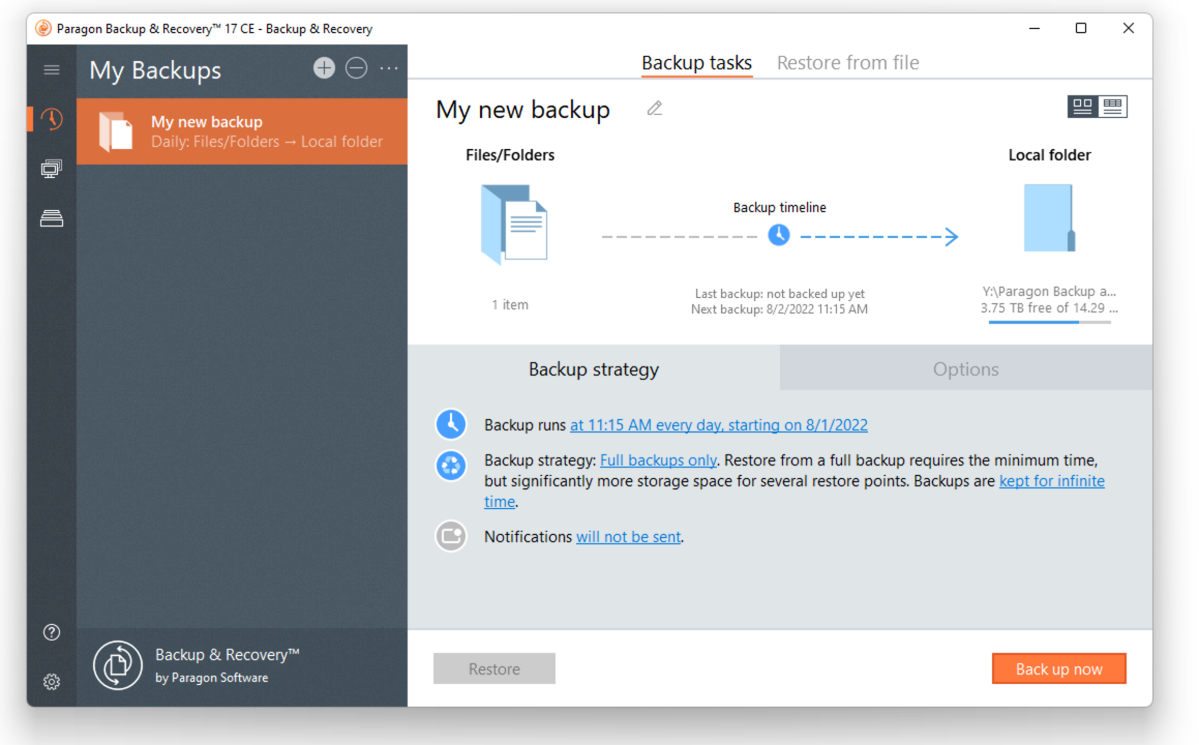The image size is (1199, 745).
Task: Open the Options tab
Action: [966, 369]
